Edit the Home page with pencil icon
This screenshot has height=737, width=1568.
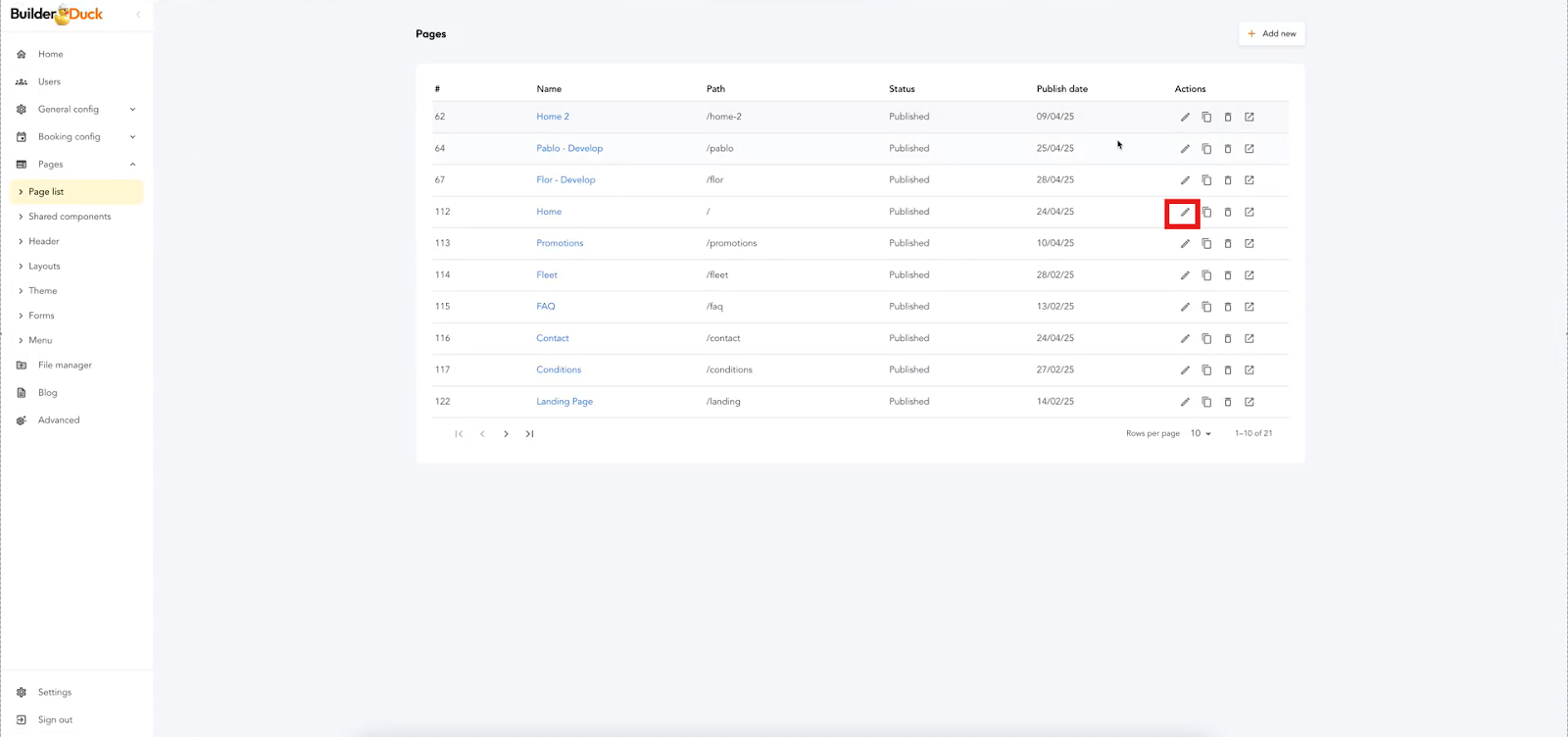pyautogui.click(x=1184, y=212)
